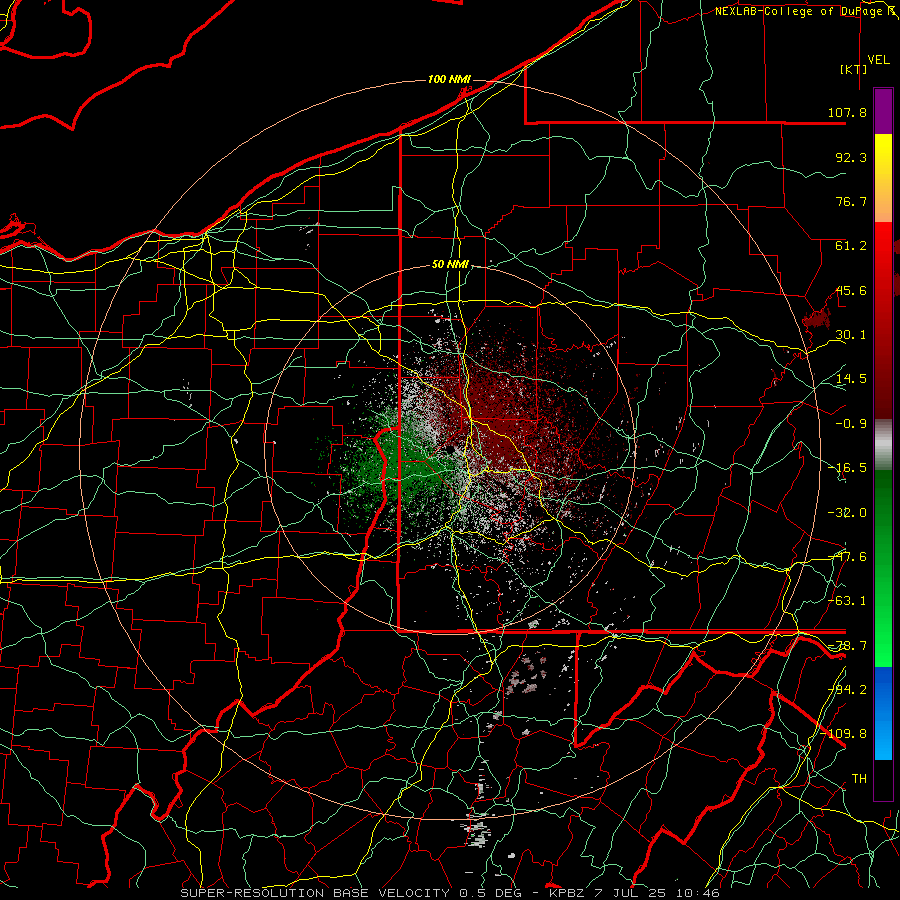Click the black TH band on the color bar
The image size is (900, 900).
click(883, 779)
